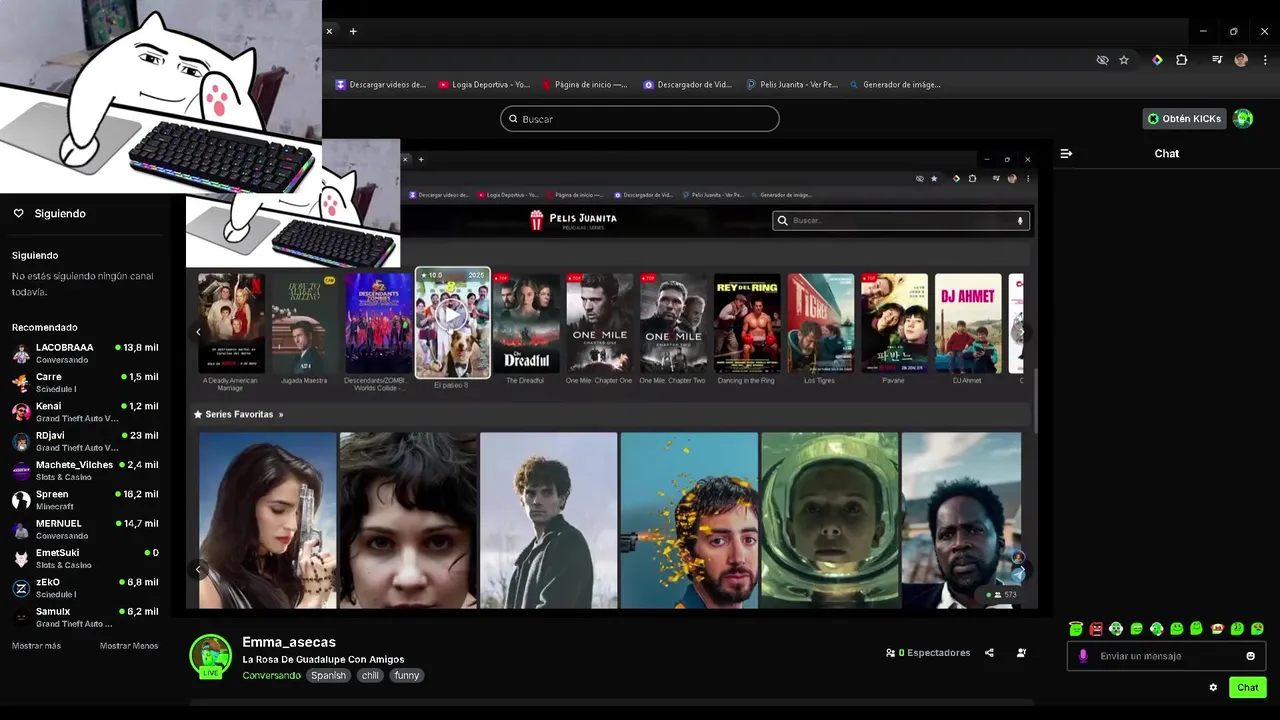This screenshot has height=720, width=1280.
Task: Click the Pelis Juanita popcorn logo
Action: 537,219
